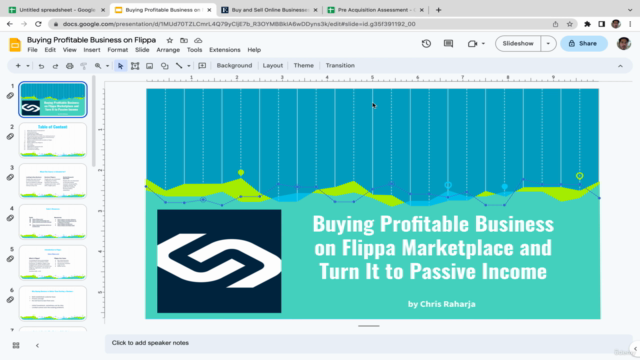This screenshot has width=640, height=360.
Task: Hide the menus with collapse chevron
Action: click(620, 66)
